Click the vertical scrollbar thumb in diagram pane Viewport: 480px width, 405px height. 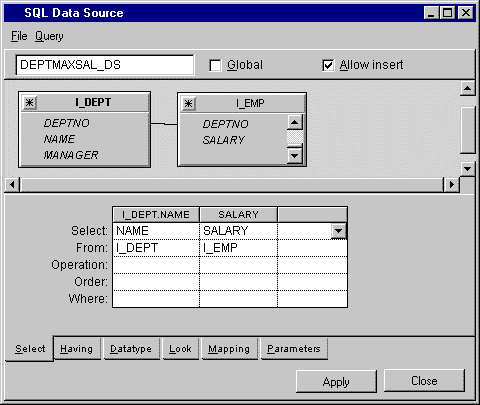[x=467, y=130]
